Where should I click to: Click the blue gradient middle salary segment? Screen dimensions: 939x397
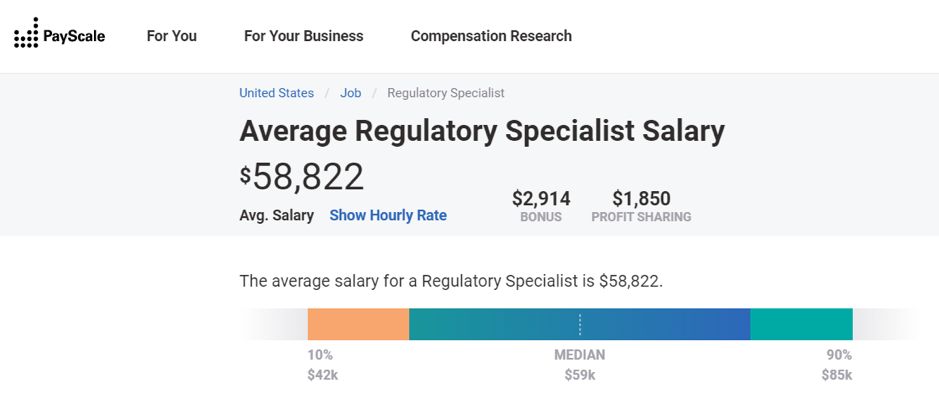click(580, 324)
